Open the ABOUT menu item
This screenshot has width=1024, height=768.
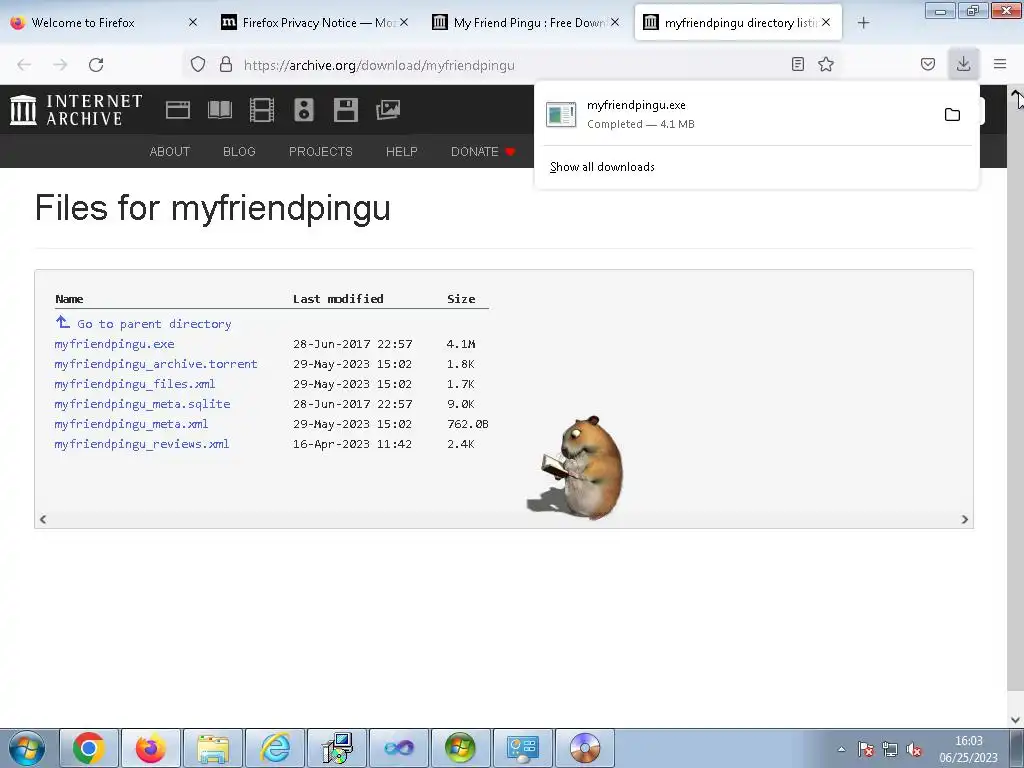coord(170,152)
